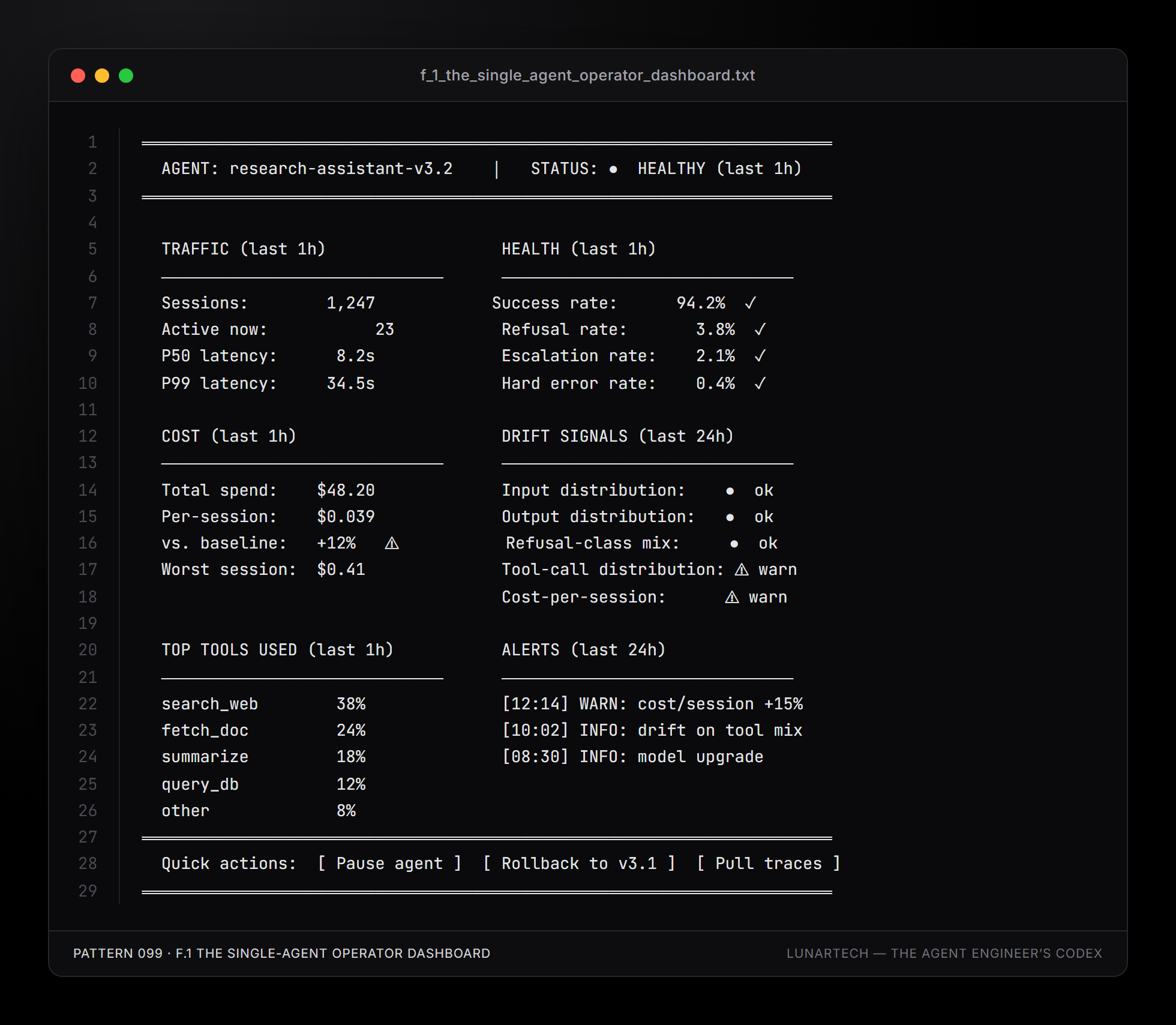Click the green maximize window dot
Image resolution: width=1176 pixels, height=1025 pixels.
[126, 76]
